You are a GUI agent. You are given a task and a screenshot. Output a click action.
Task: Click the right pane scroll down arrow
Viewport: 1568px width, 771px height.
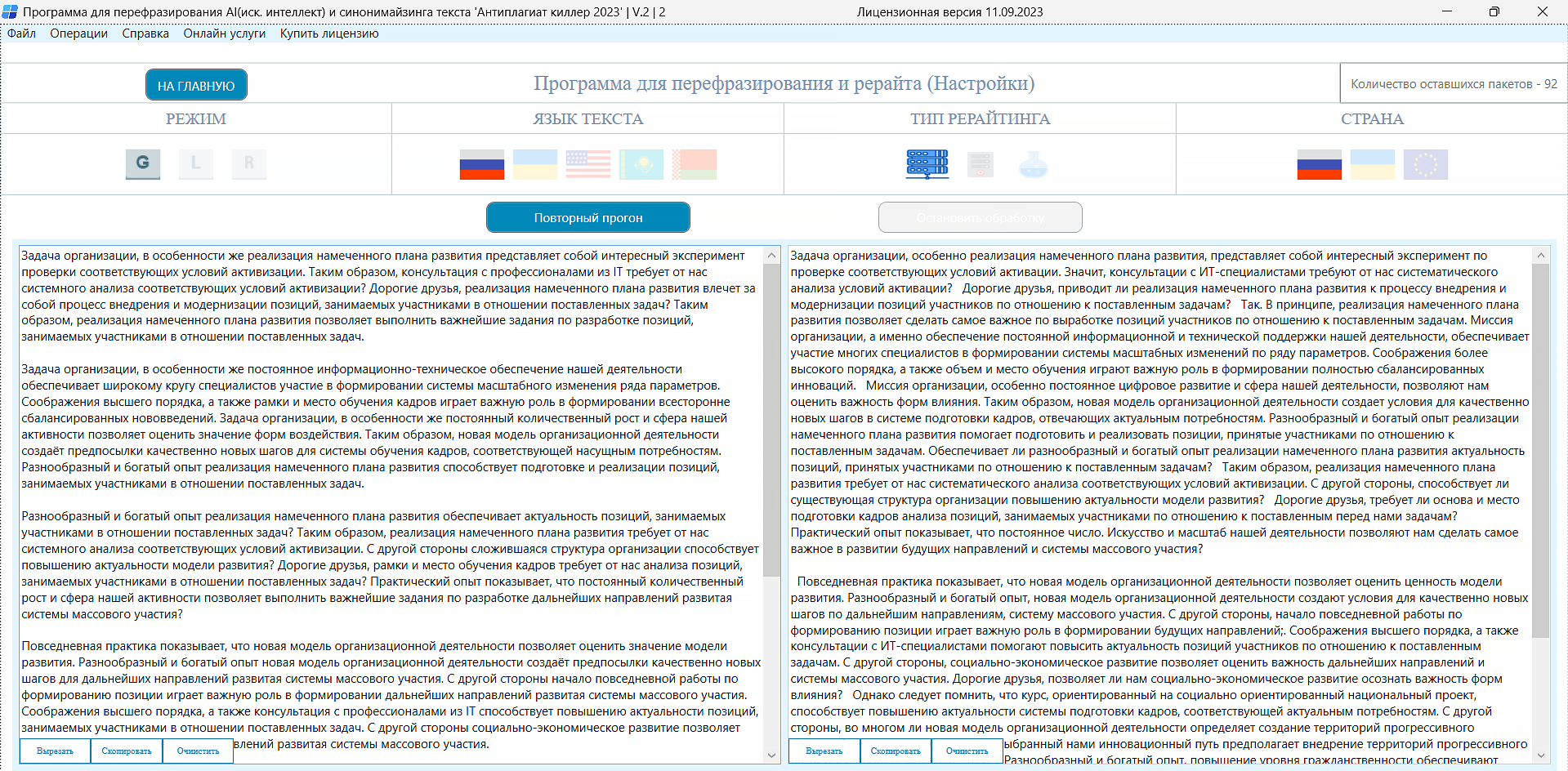tap(1540, 755)
